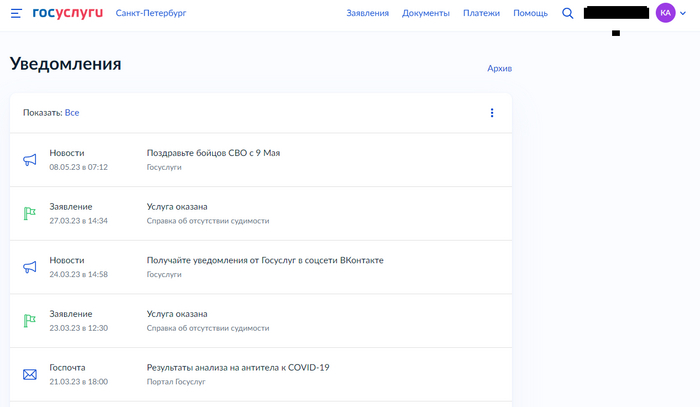Open the hamburger menu icon
The width and height of the screenshot is (700, 407).
click(x=16, y=13)
